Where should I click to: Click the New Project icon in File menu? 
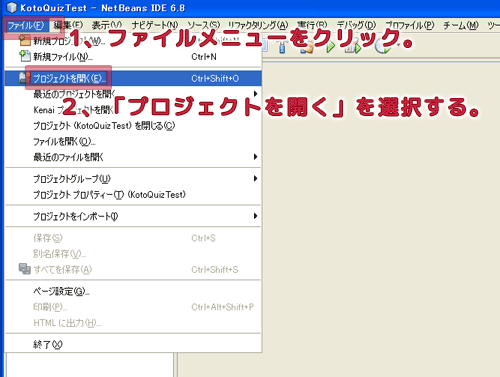tap(25, 40)
